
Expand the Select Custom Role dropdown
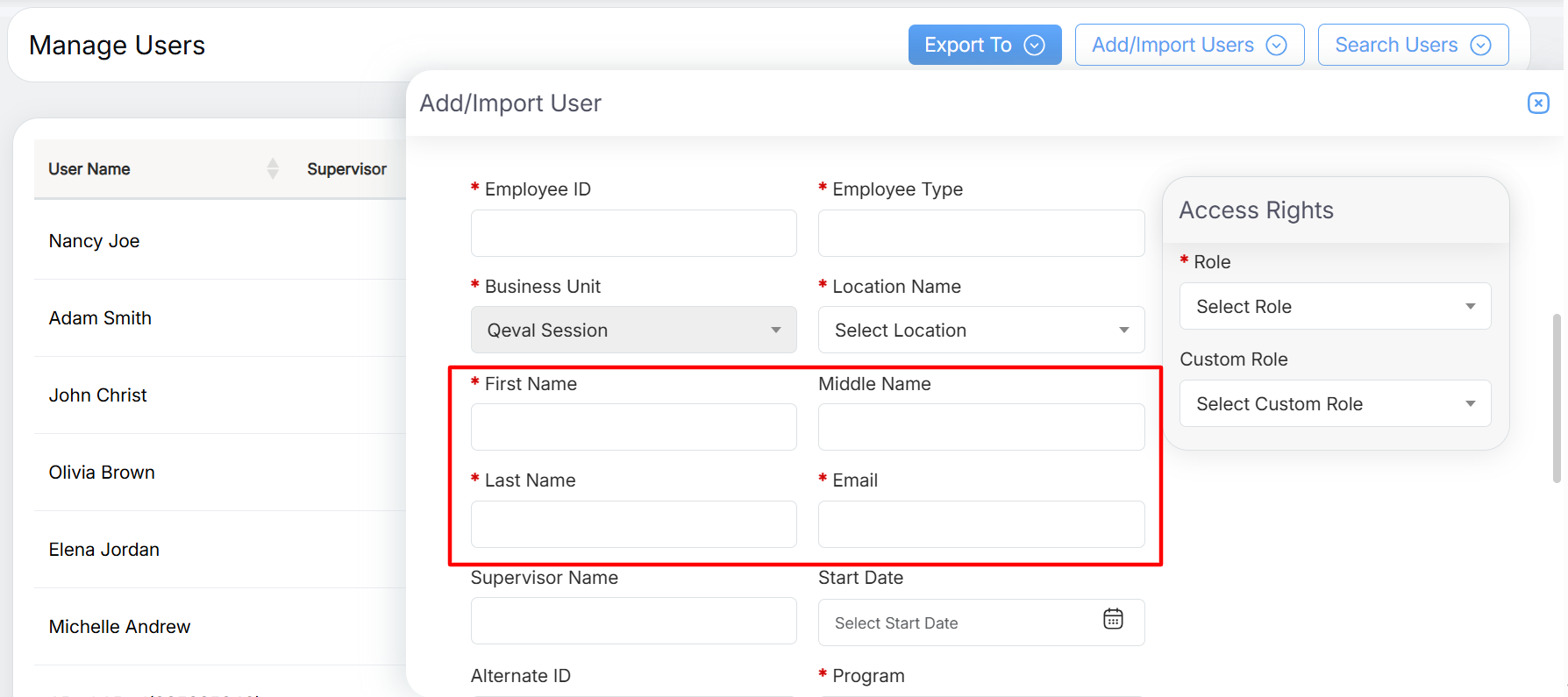(x=1334, y=404)
